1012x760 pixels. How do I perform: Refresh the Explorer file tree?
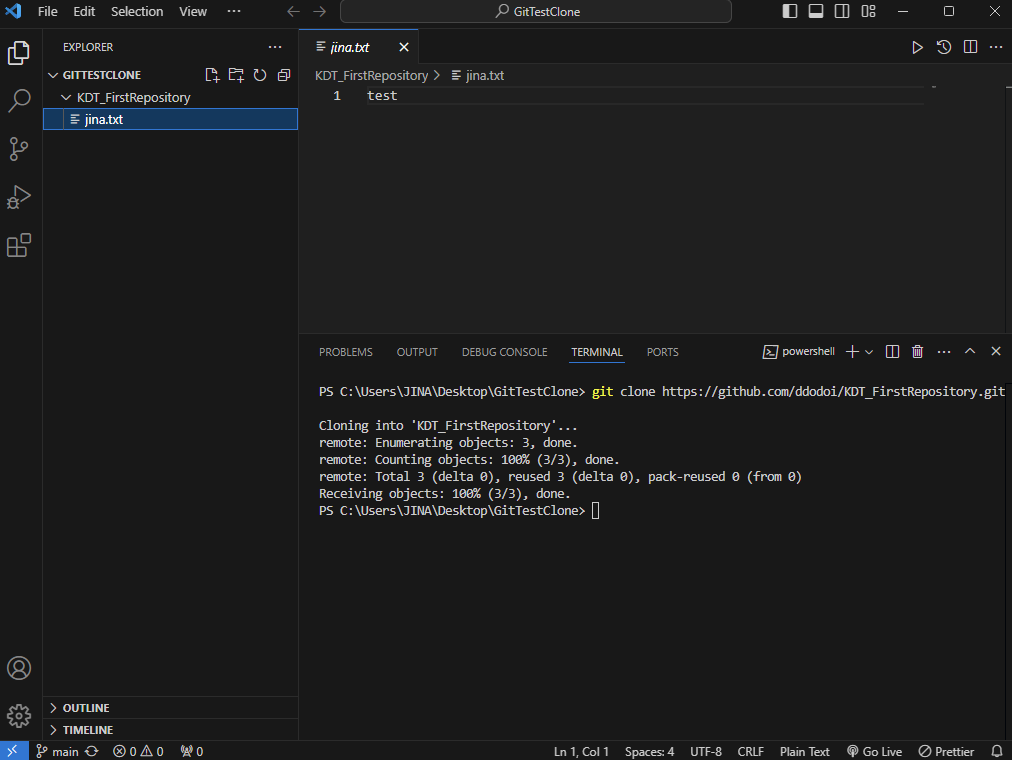coord(260,75)
